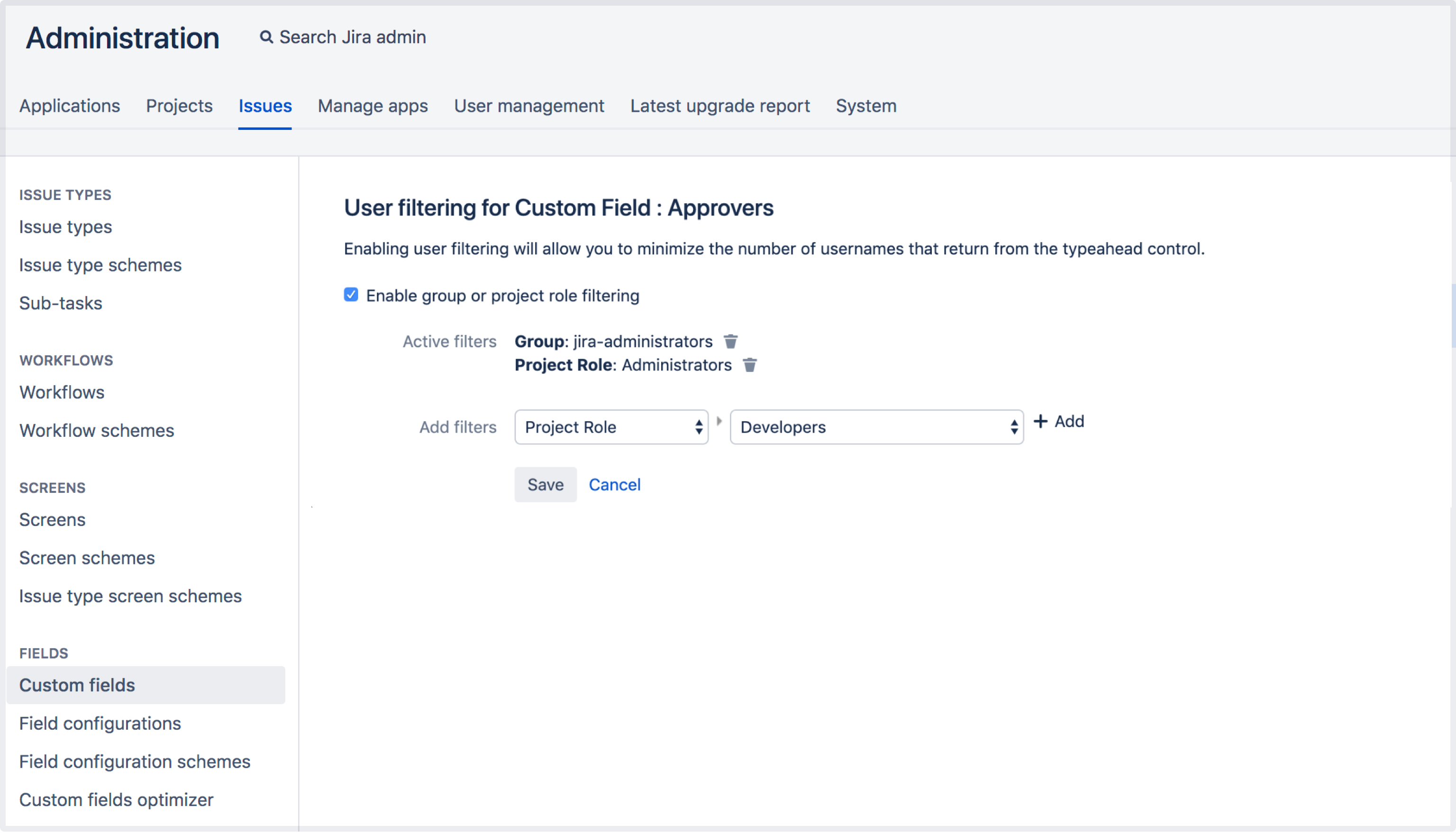
Task: Click the Administration heading
Action: coord(122,38)
